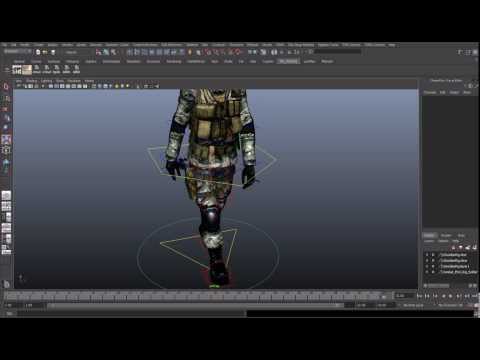Toggle display type box of topmost layer
This screenshot has width=480, height=360.
coord(434,255)
